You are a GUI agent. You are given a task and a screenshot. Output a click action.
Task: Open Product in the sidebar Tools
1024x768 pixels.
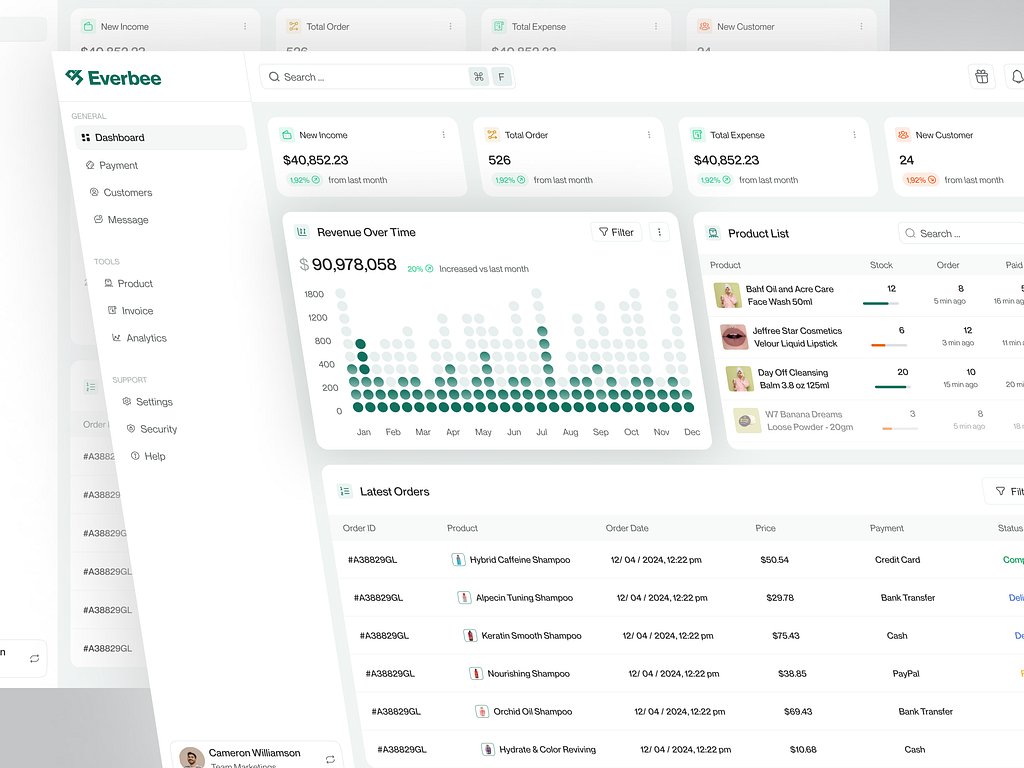[129, 283]
